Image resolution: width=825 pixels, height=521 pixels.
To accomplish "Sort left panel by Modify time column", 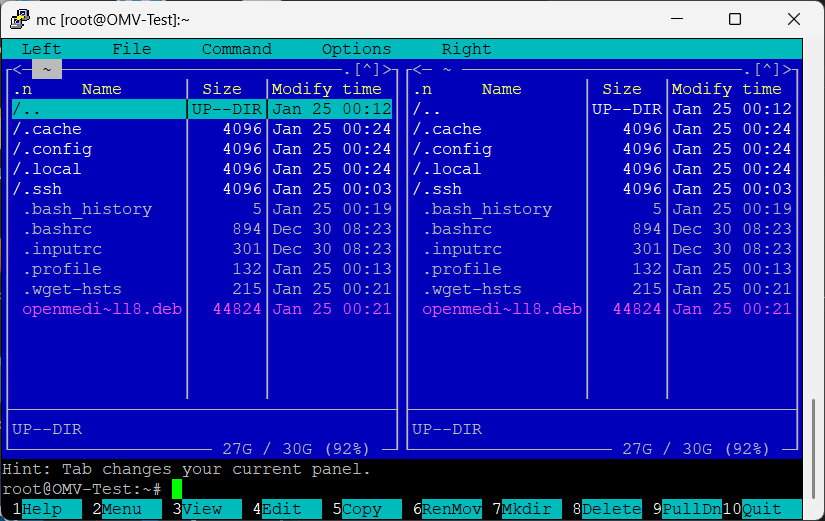I will pyautogui.click(x=327, y=89).
